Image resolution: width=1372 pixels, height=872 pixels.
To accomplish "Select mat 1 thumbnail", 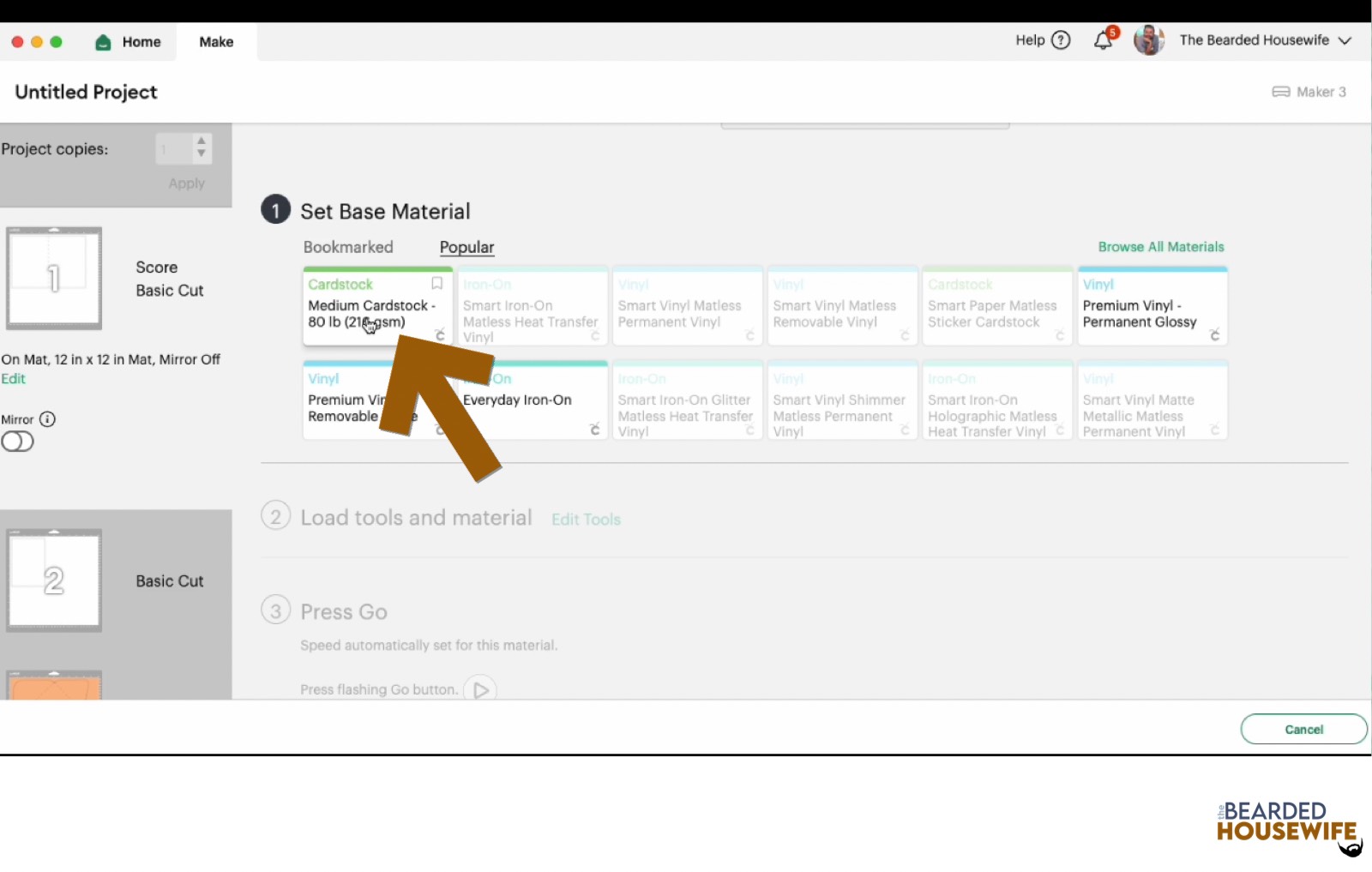I will coord(54,279).
